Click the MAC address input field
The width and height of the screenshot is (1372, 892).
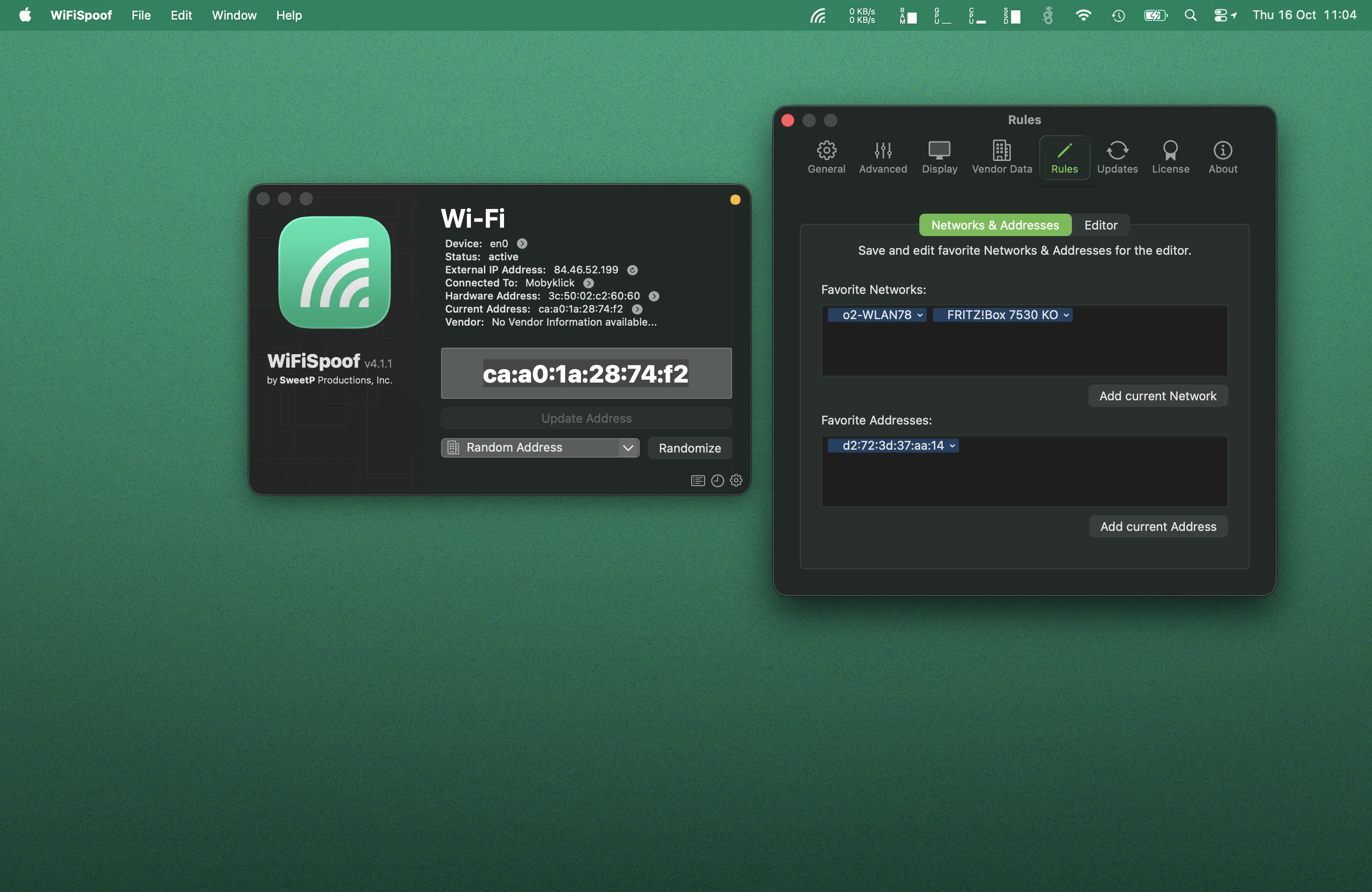coord(586,373)
